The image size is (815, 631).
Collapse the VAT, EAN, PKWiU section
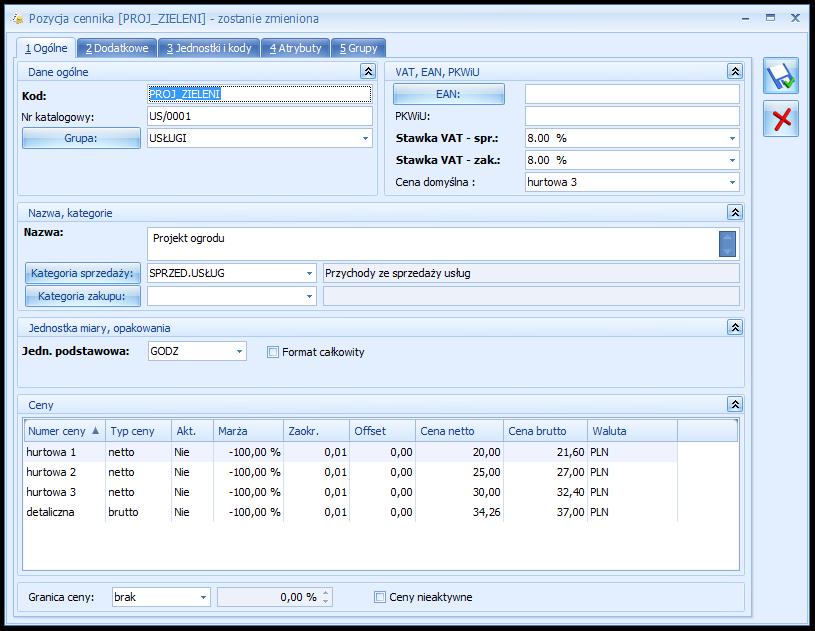[735, 72]
